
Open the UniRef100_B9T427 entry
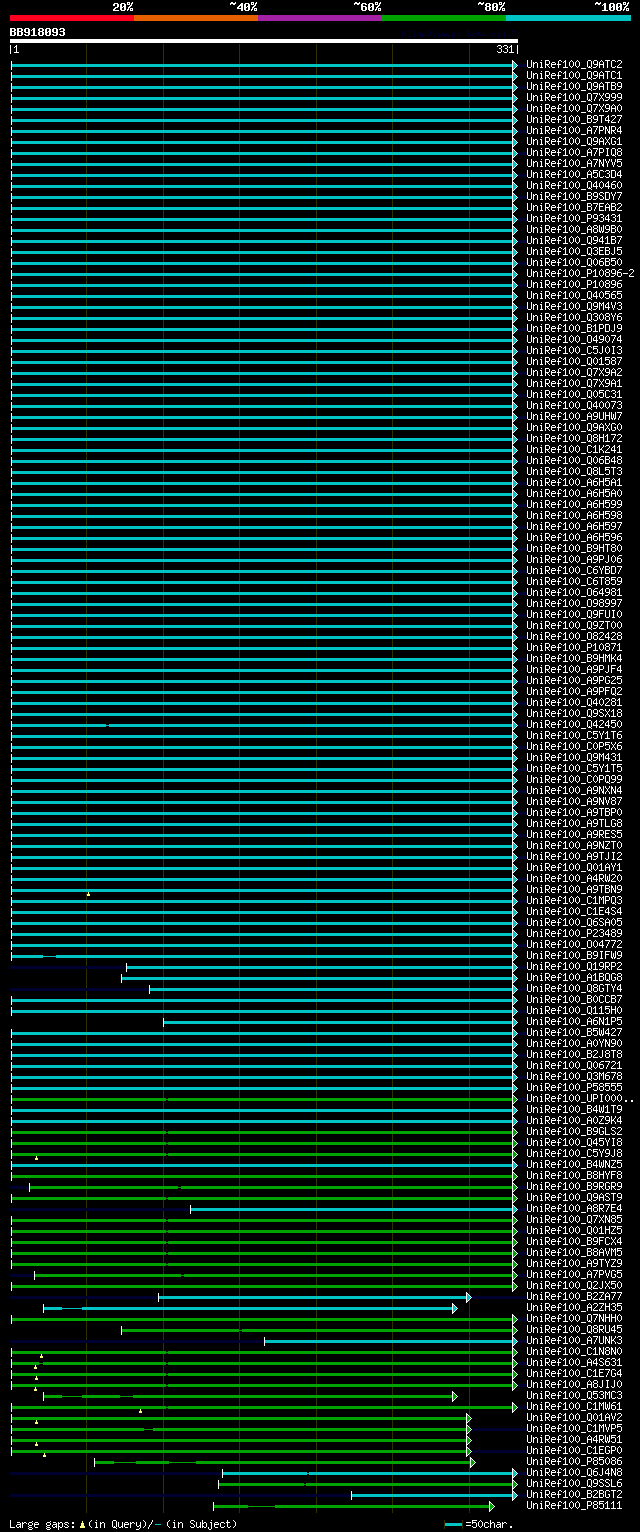[574, 120]
